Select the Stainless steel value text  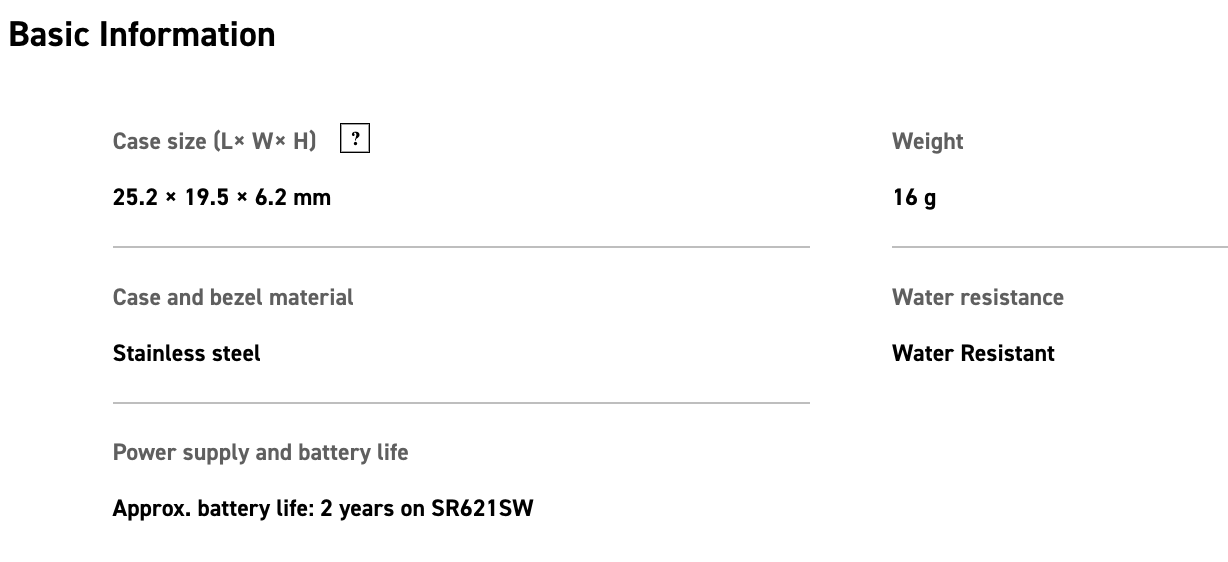click(187, 353)
